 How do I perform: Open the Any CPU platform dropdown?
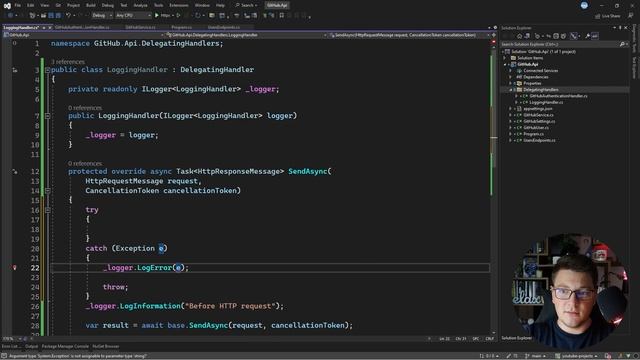tap(133, 16)
